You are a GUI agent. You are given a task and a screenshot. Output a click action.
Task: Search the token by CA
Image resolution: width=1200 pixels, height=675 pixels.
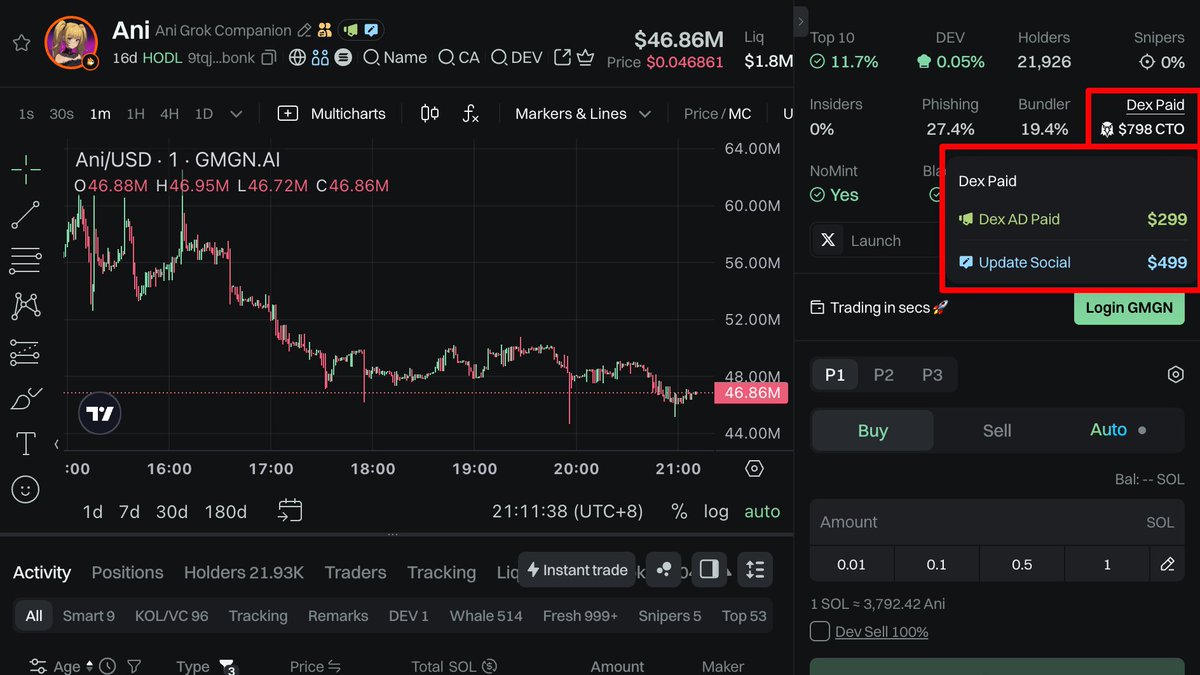coord(458,58)
